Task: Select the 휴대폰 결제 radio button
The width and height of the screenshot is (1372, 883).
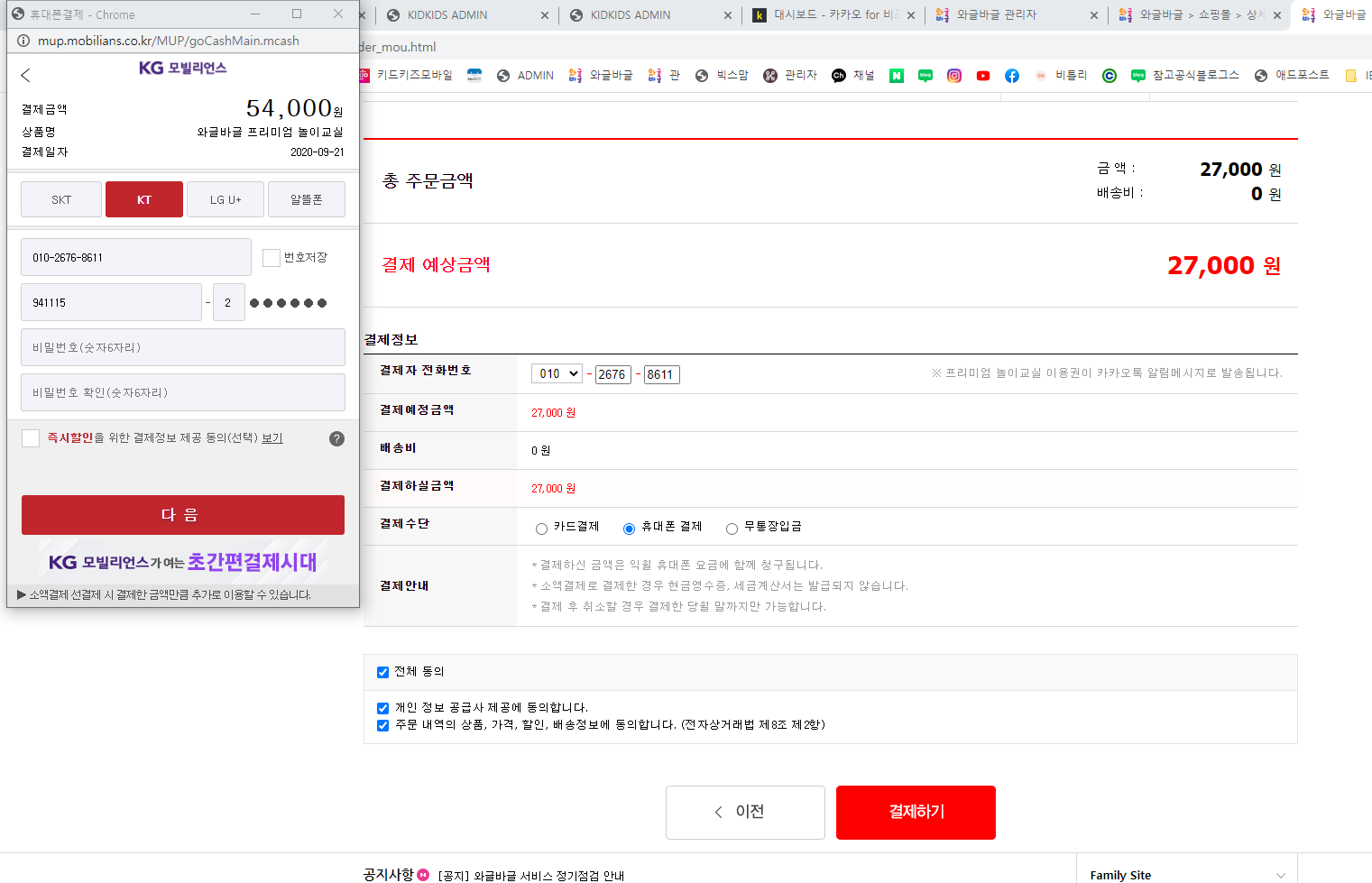Action: [629, 529]
